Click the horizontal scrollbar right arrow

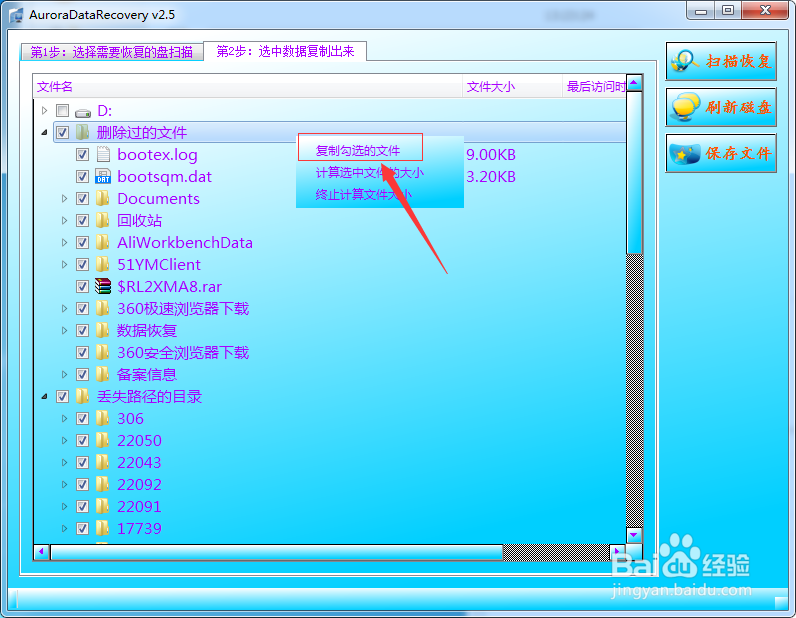[617, 551]
